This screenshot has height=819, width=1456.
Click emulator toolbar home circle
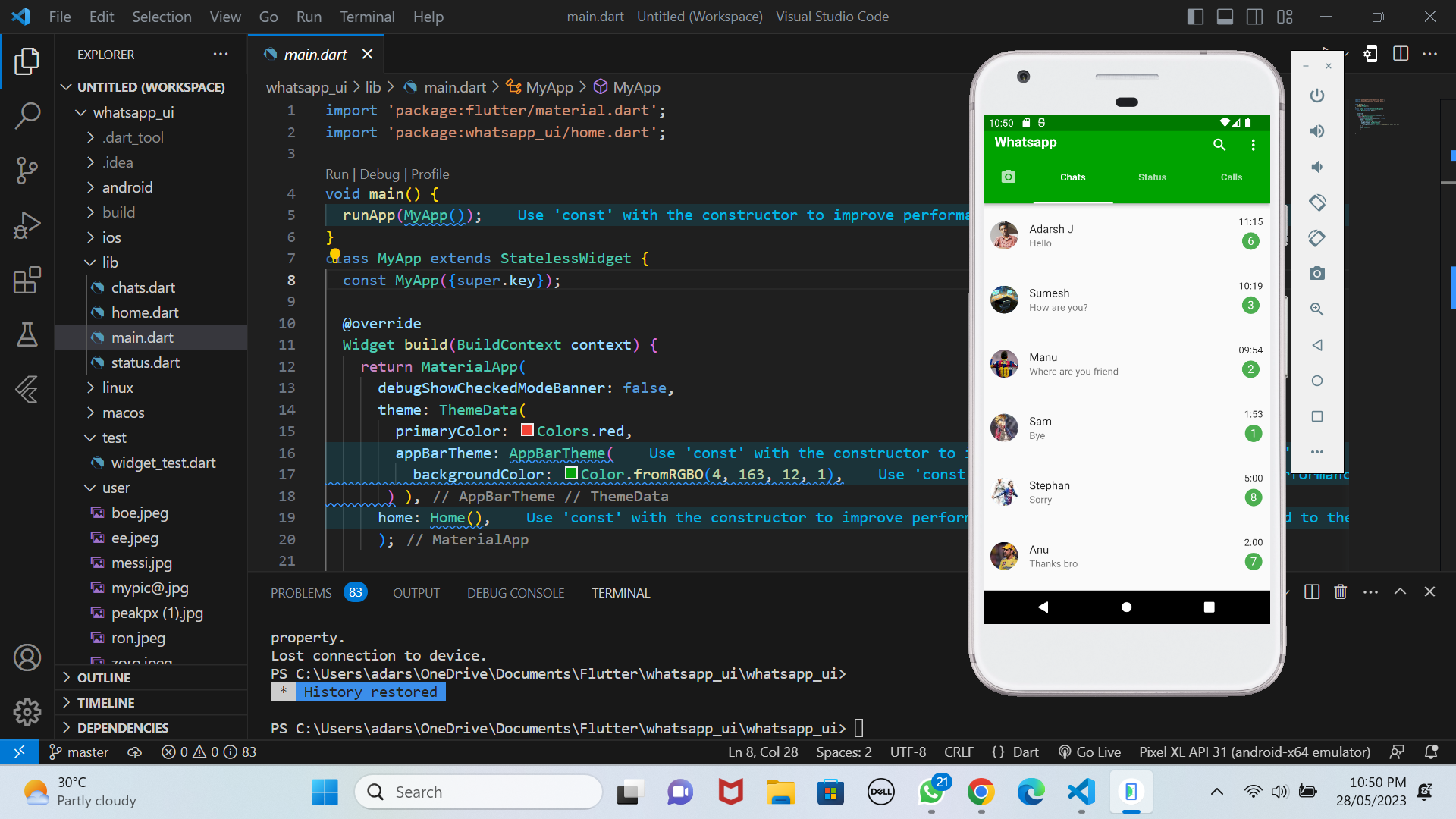pyautogui.click(x=1317, y=381)
